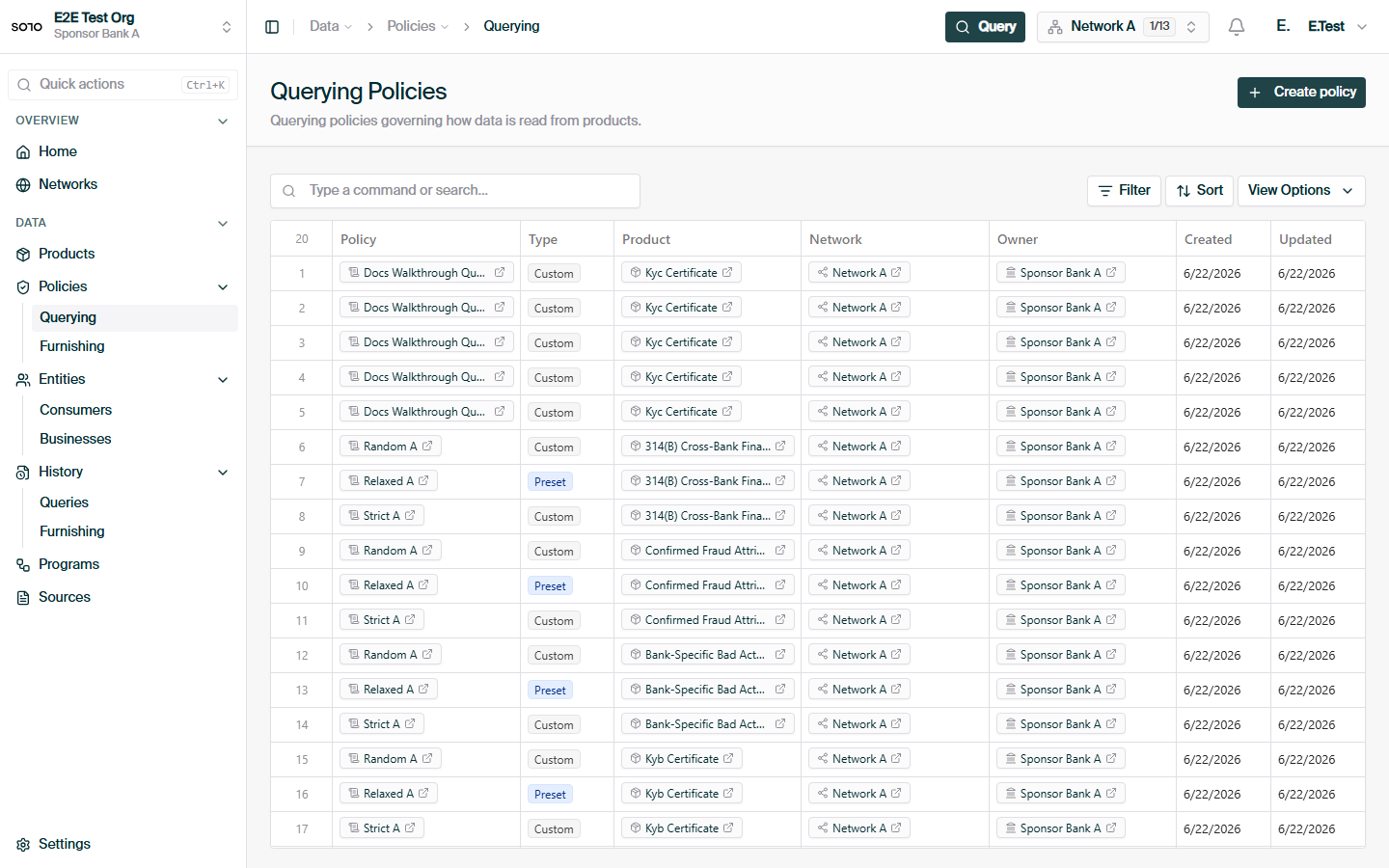This screenshot has height=868, width=1389.
Task: Click the Preset badge in row 13
Action: (x=550, y=691)
